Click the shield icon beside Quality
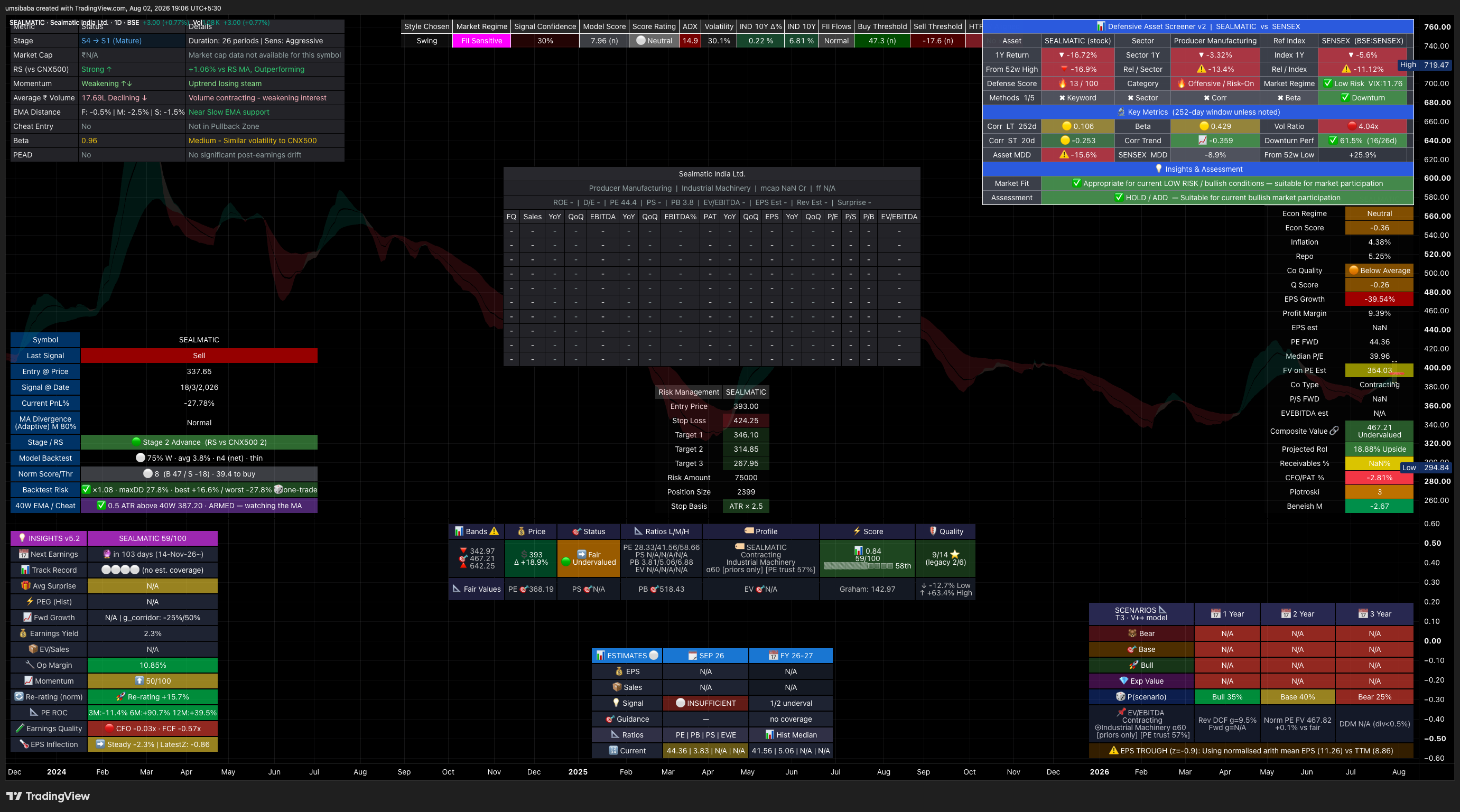 tap(933, 531)
